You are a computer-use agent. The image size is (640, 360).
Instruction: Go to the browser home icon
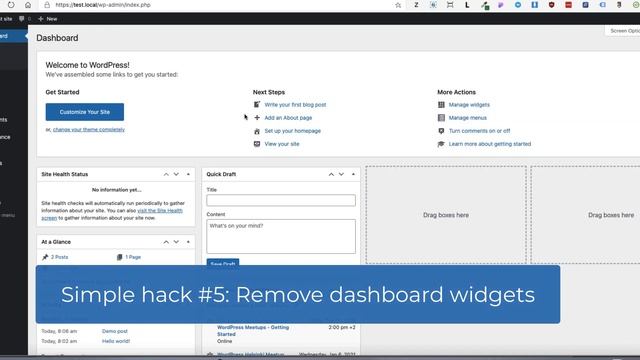pyautogui.click(x=28, y=5)
